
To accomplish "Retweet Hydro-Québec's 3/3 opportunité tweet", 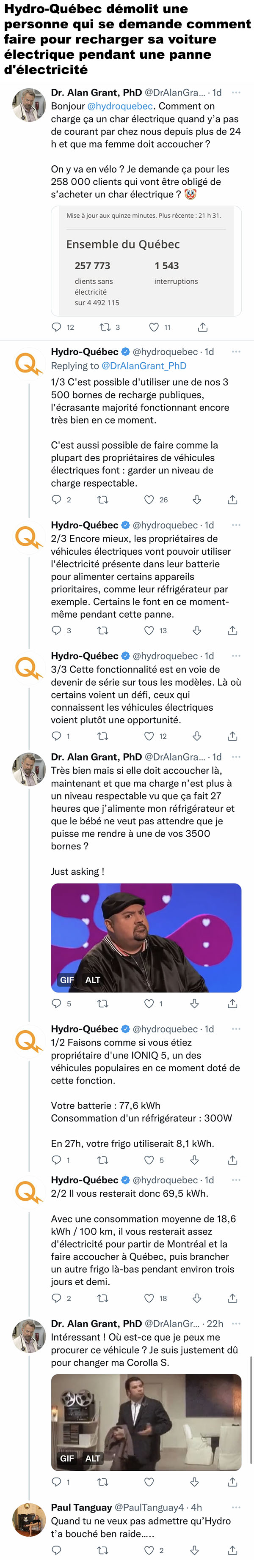I will [x=103, y=736].
